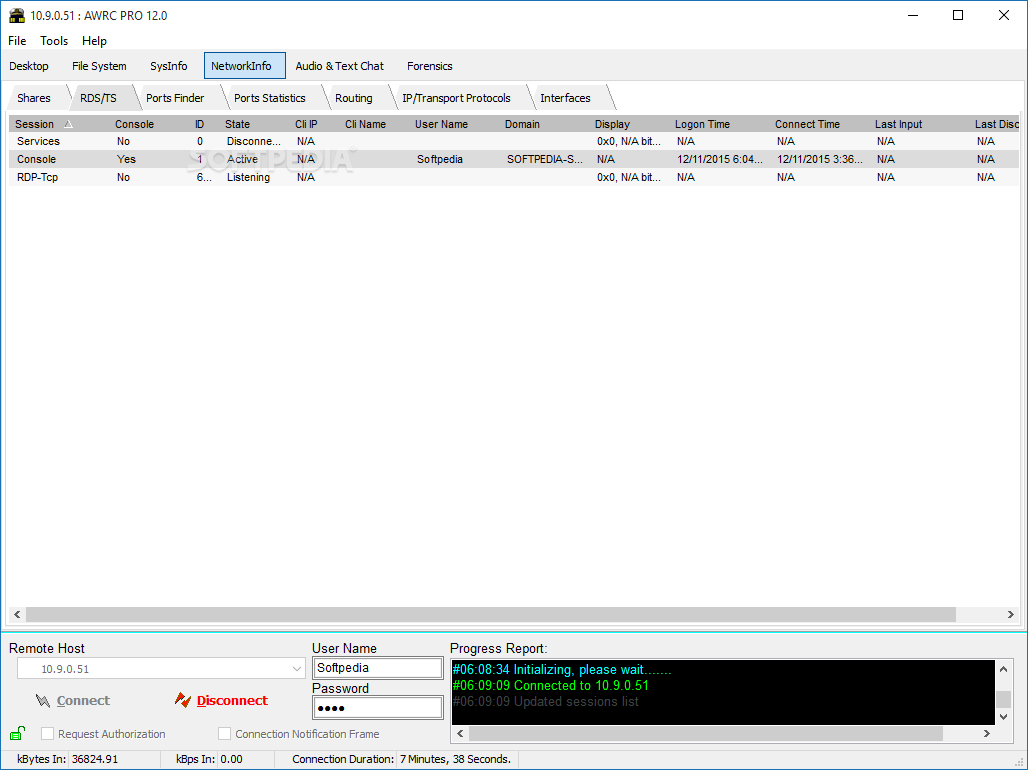Open the Help menu
This screenshot has width=1028, height=770.
pyautogui.click(x=94, y=41)
